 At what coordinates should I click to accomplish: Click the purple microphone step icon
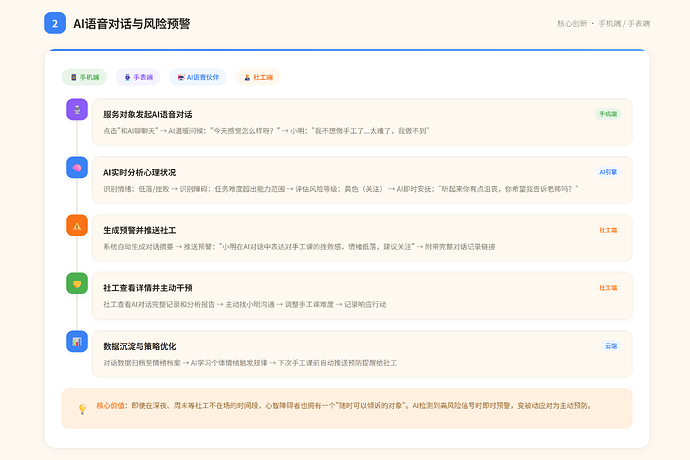tap(77, 110)
